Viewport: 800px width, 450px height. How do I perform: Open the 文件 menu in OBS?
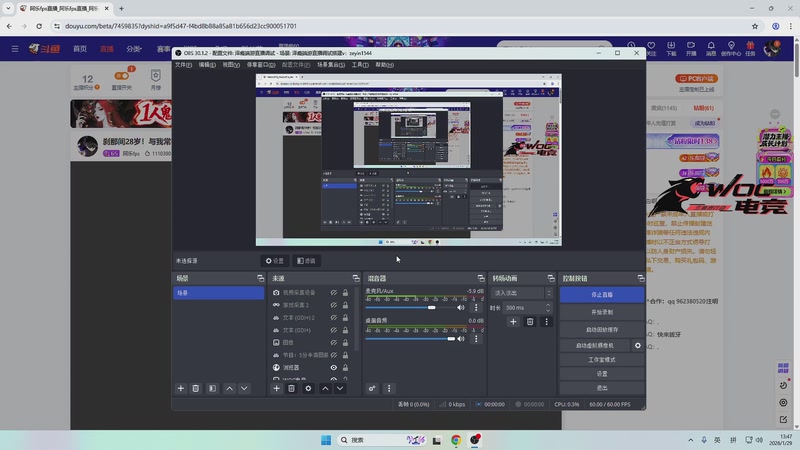183,65
